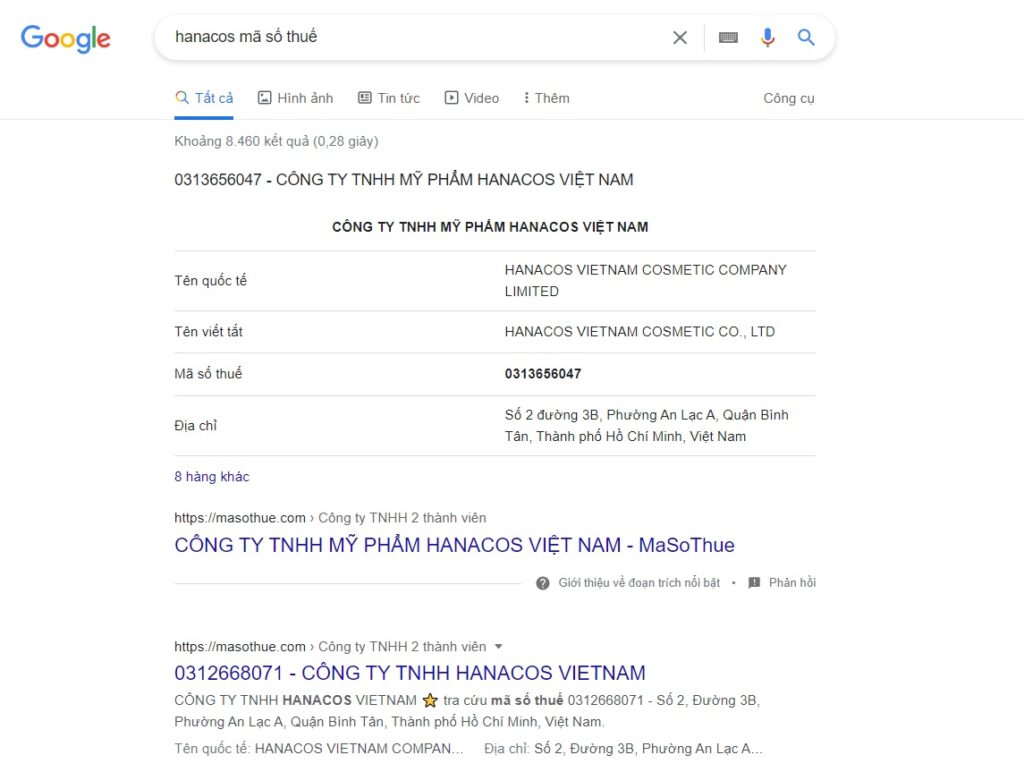Viewport: 1024px width, 772px height.
Task: Open the Video results tab
Action: [471, 98]
